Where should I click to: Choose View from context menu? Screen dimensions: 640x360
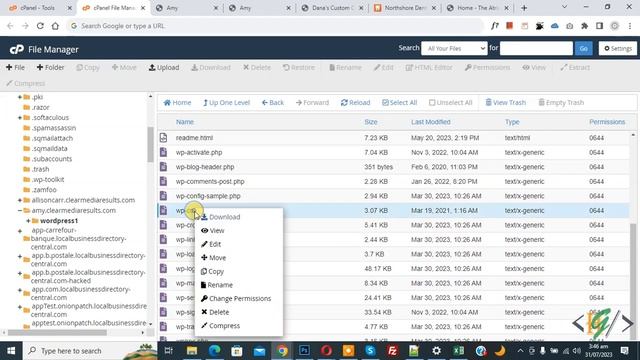(x=213, y=231)
